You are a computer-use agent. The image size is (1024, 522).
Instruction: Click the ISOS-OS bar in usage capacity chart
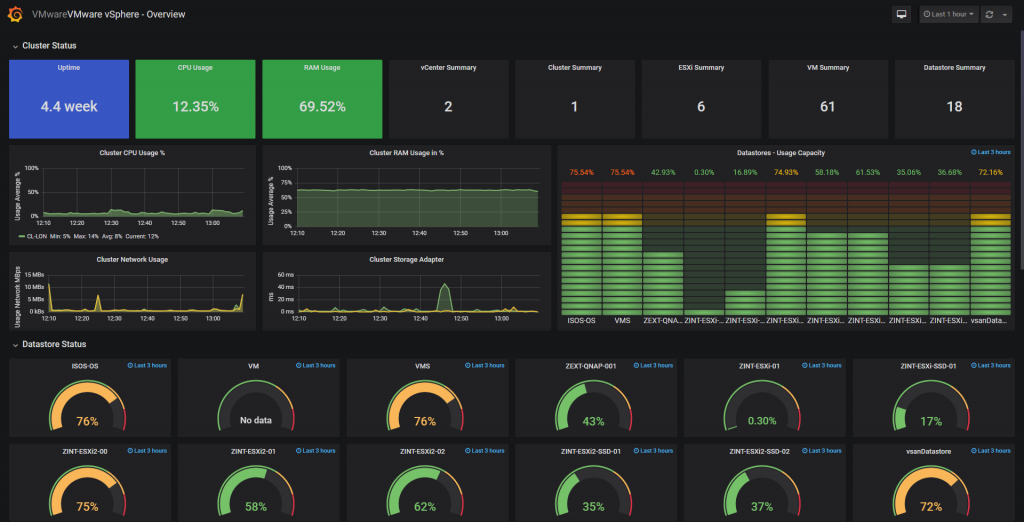(581, 248)
